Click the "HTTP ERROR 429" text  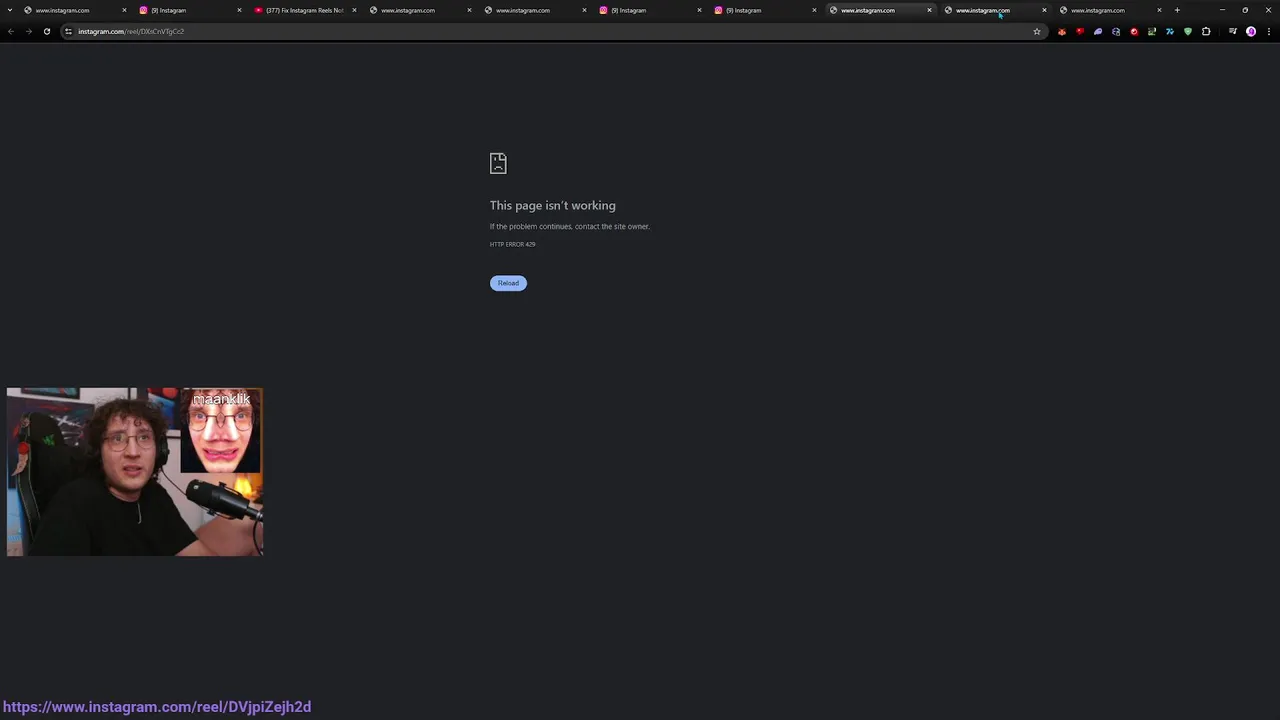(x=512, y=244)
